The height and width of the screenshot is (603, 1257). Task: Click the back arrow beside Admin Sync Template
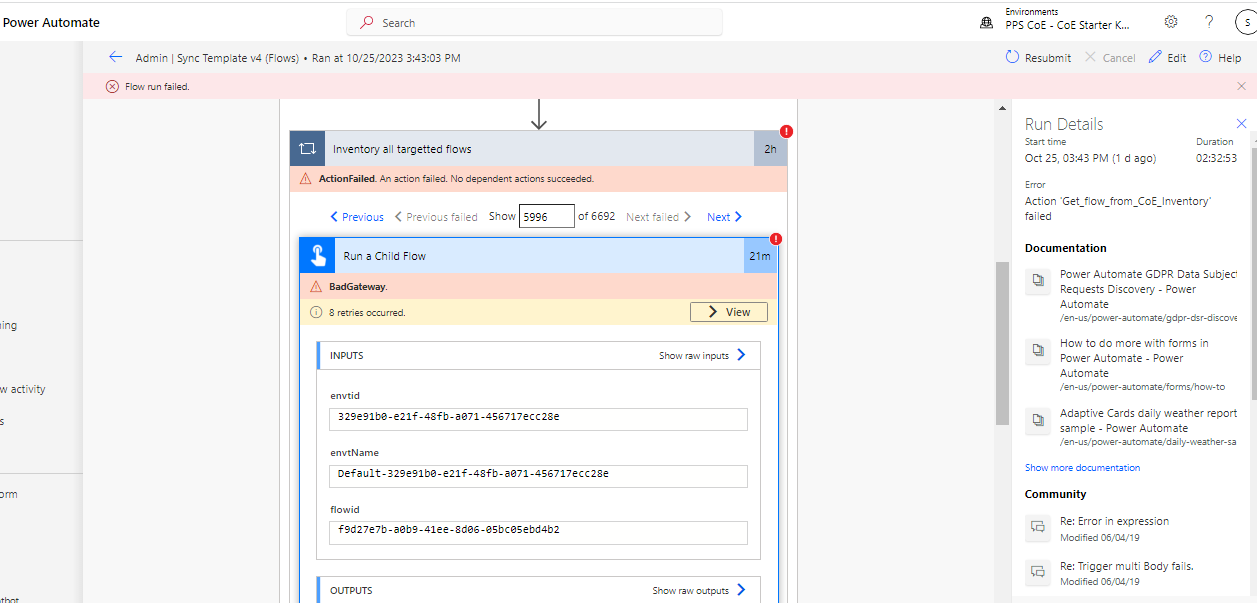[115, 57]
